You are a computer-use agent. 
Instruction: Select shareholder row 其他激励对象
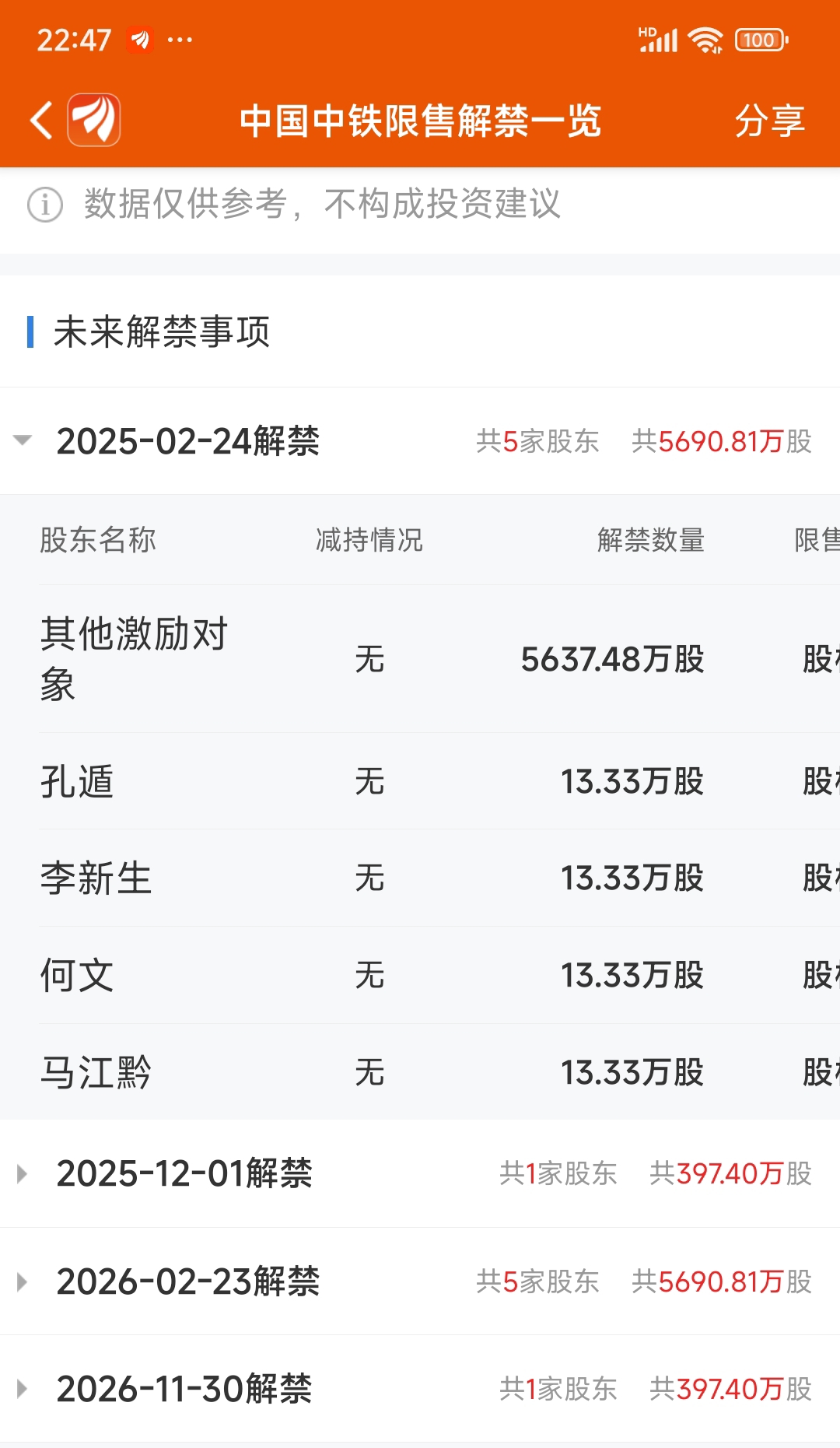(x=420, y=658)
